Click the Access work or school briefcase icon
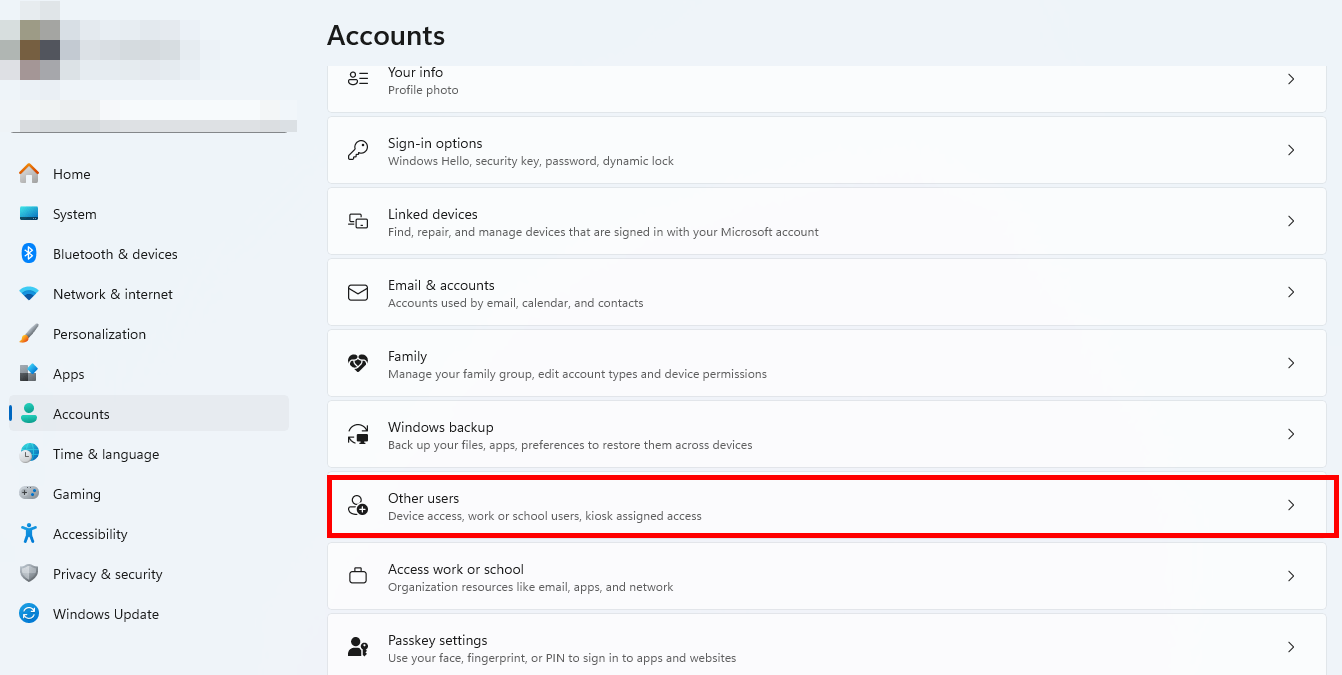 pyautogui.click(x=358, y=576)
